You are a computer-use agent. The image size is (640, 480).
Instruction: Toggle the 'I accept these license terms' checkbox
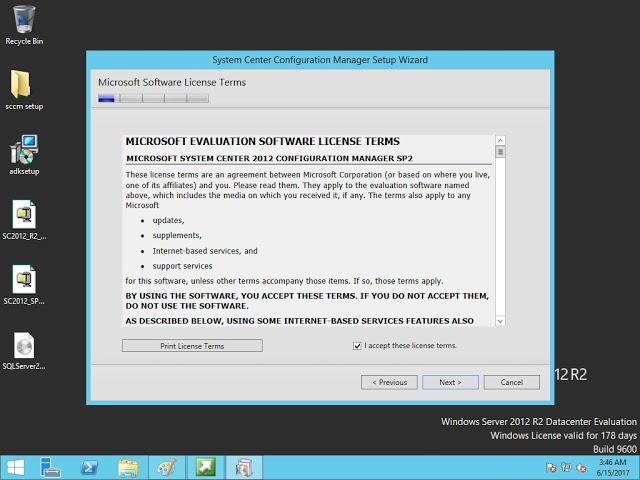pos(357,346)
